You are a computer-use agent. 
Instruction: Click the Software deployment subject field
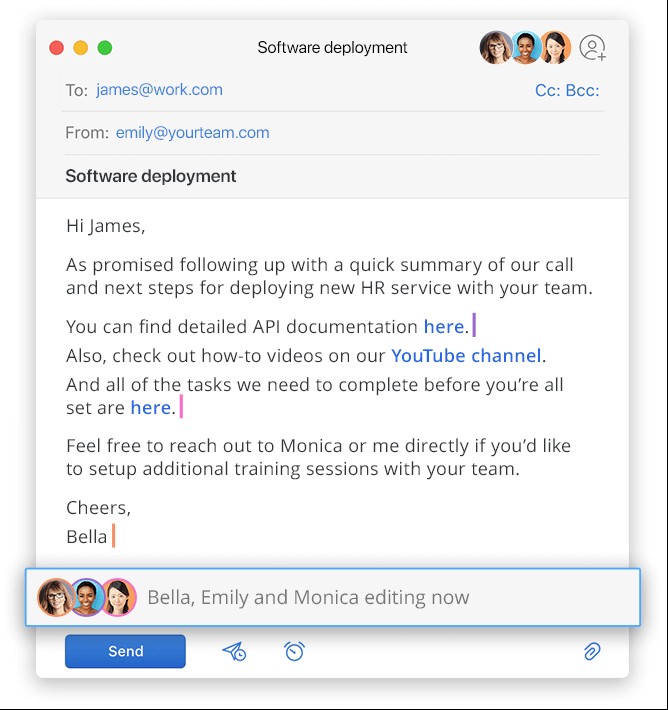click(151, 176)
